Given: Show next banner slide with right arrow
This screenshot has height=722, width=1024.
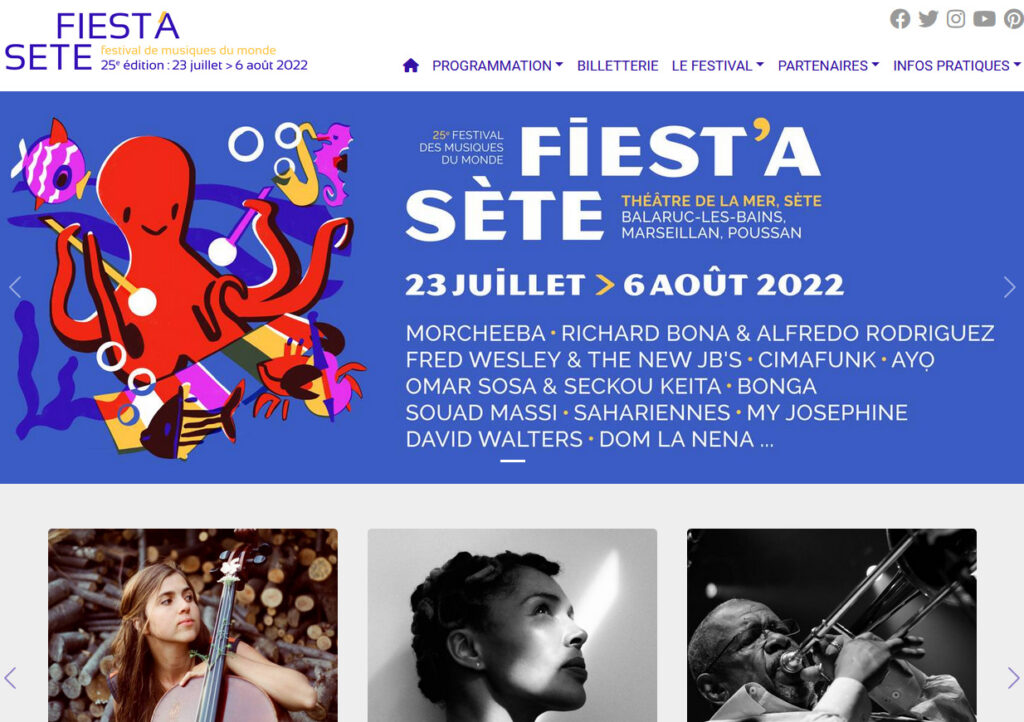Looking at the screenshot, I should (x=1009, y=287).
